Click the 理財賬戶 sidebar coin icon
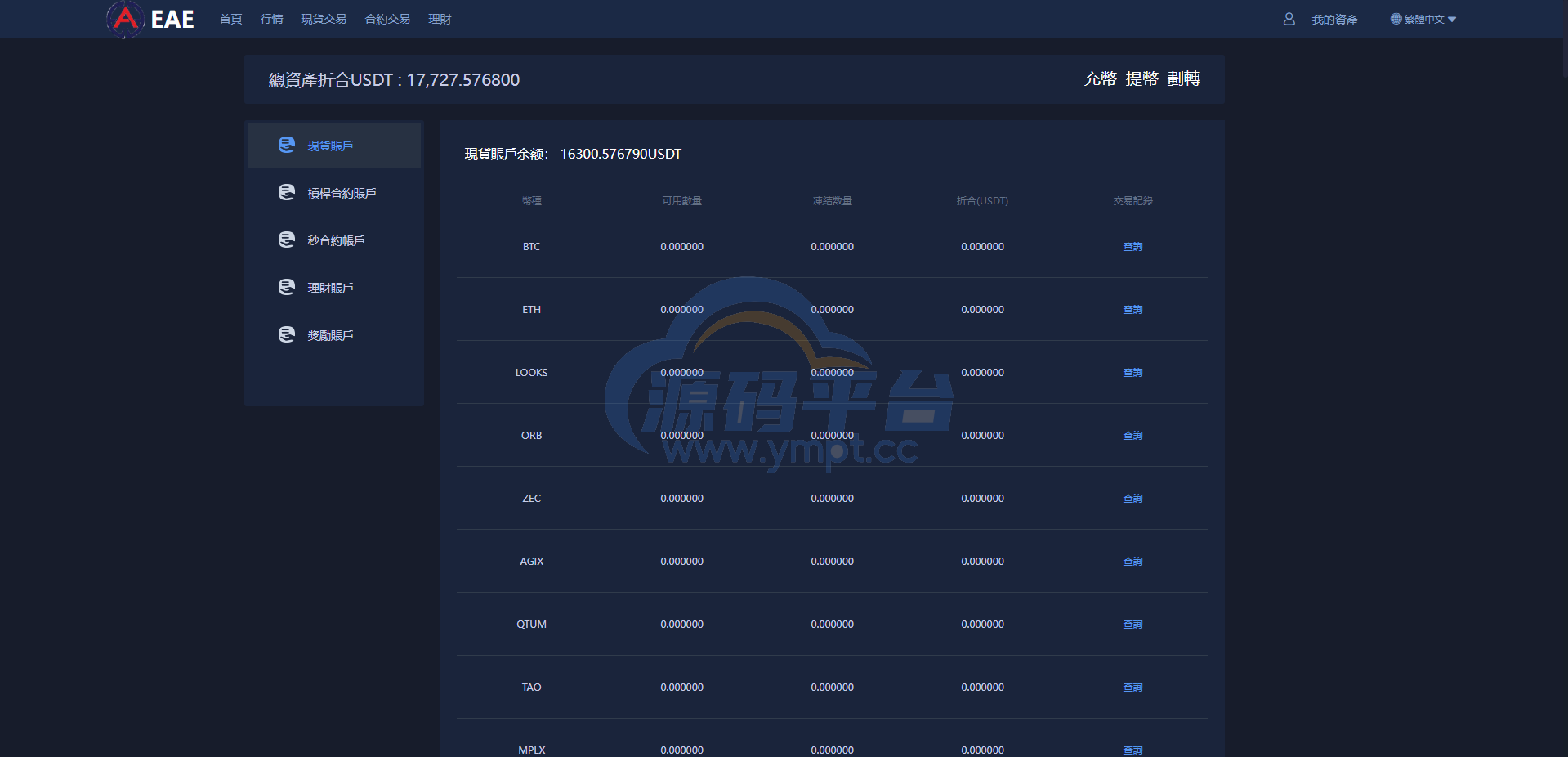This screenshot has width=1568, height=757. coord(286,287)
